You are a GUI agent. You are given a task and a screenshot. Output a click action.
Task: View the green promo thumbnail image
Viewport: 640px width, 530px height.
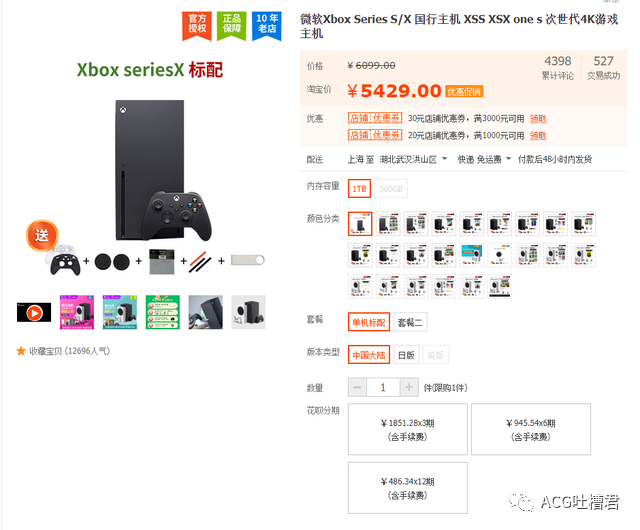[x=163, y=312]
